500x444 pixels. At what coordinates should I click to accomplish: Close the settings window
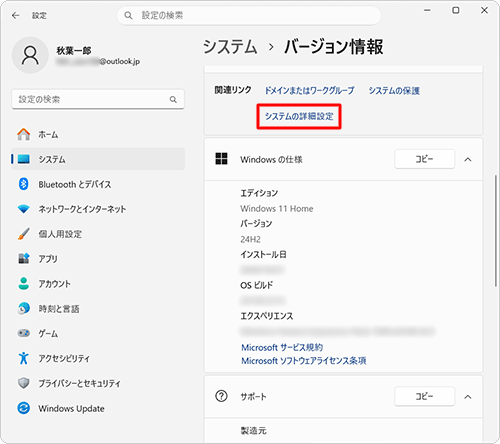coord(484,10)
